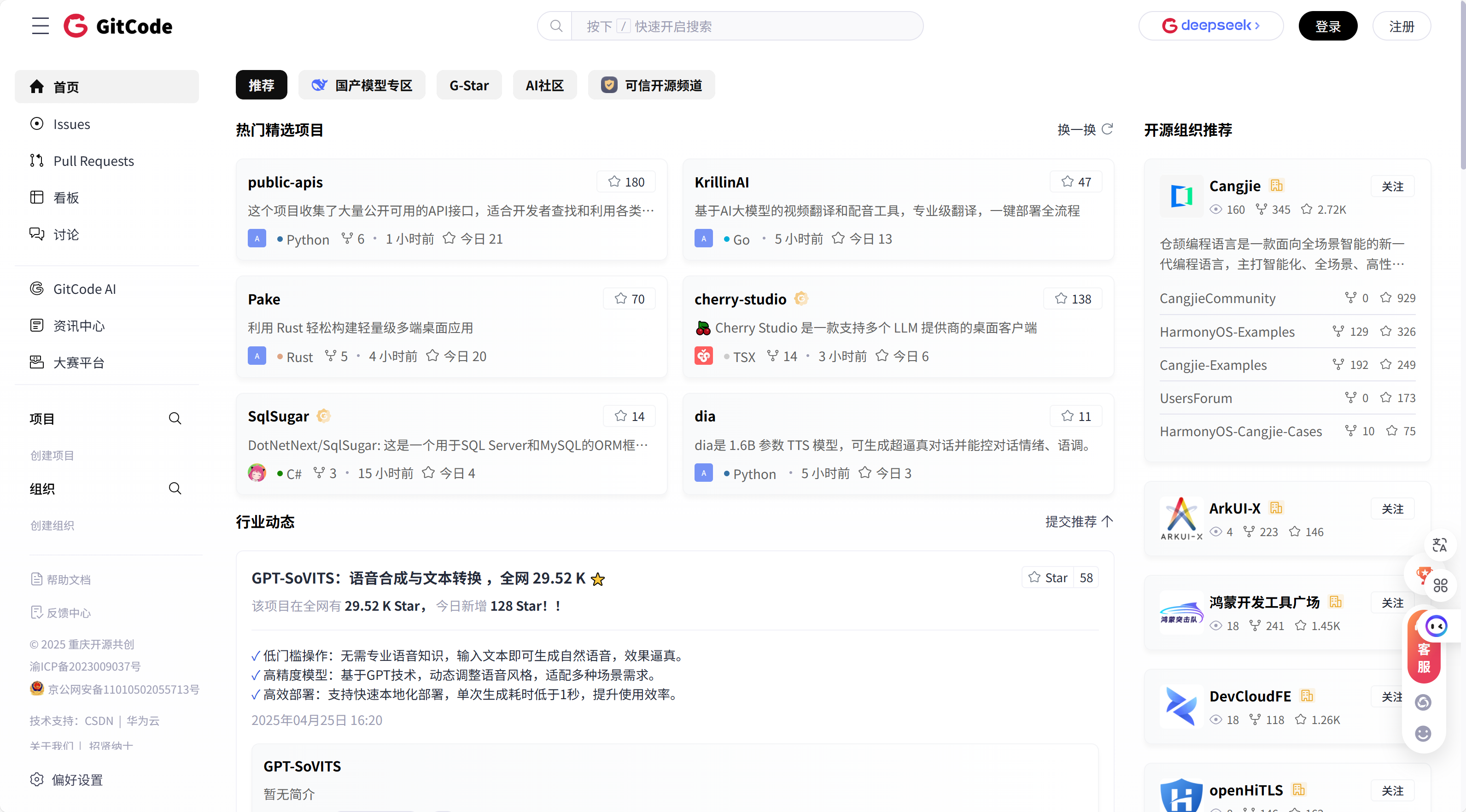Select the 推荐 tab
Image resolution: width=1466 pixels, height=812 pixels.
point(261,85)
